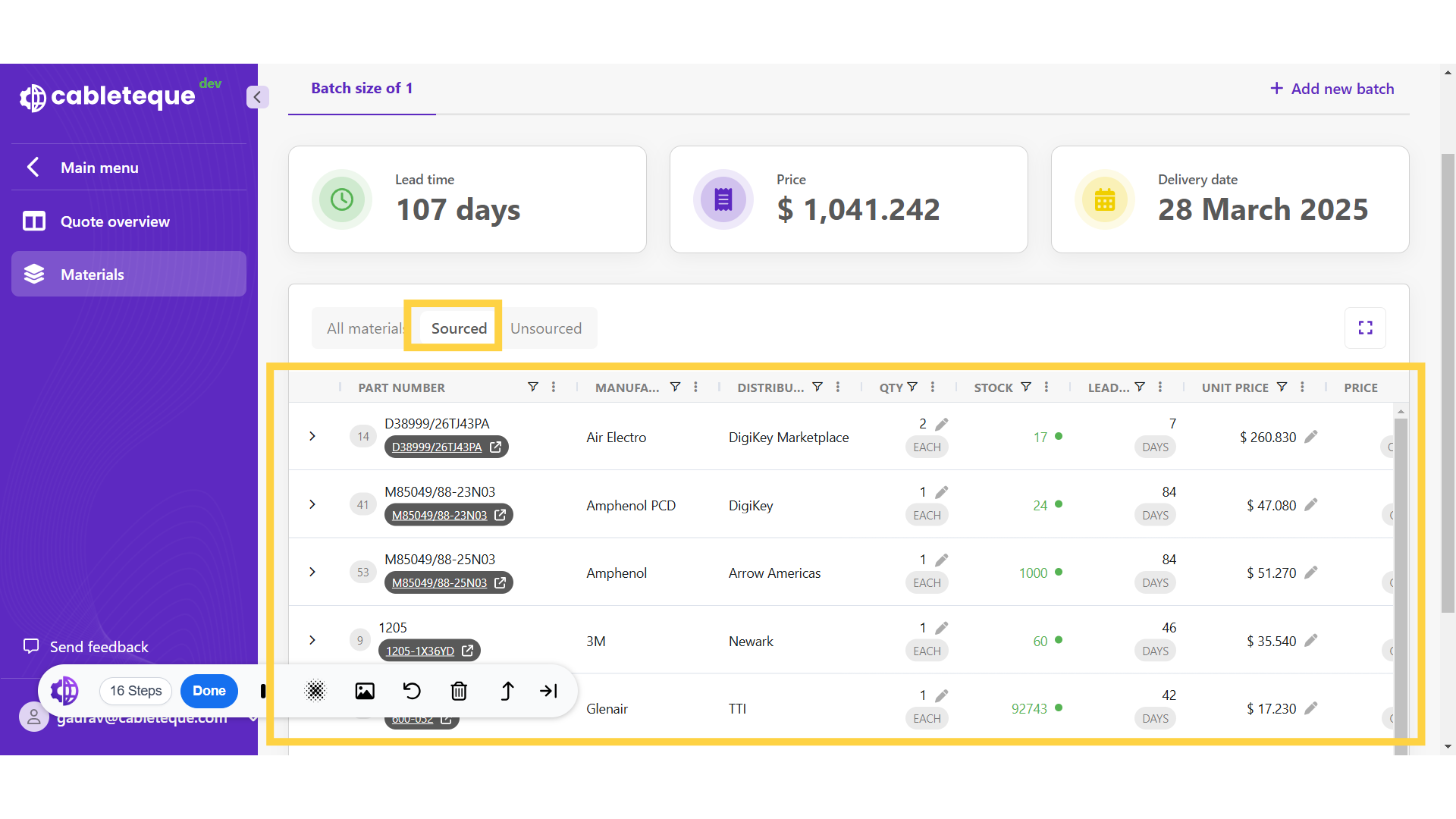Edit quantity pencil for M85049/88-23N03 row

pyautogui.click(x=942, y=492)
